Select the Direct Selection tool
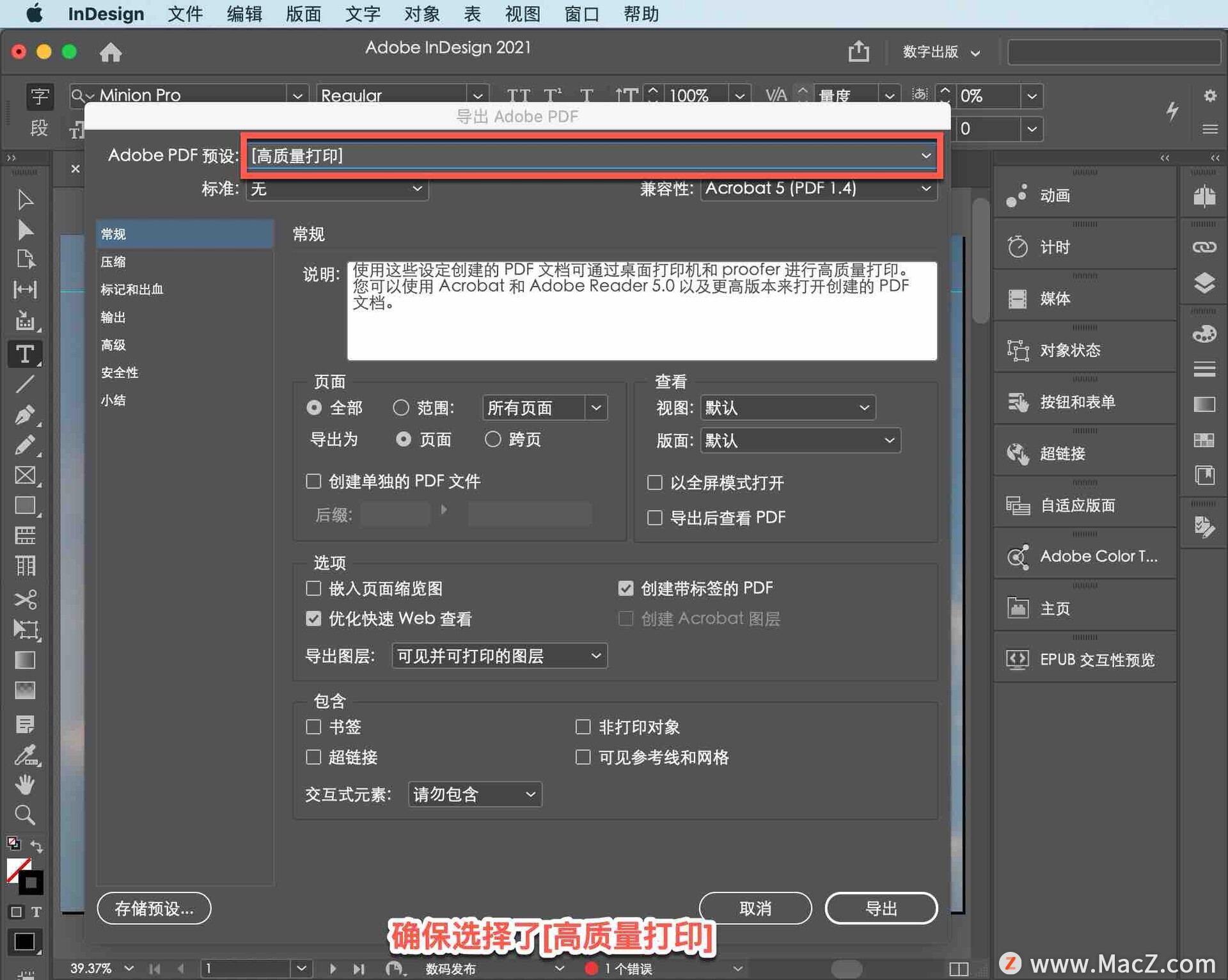 (25, 230)
